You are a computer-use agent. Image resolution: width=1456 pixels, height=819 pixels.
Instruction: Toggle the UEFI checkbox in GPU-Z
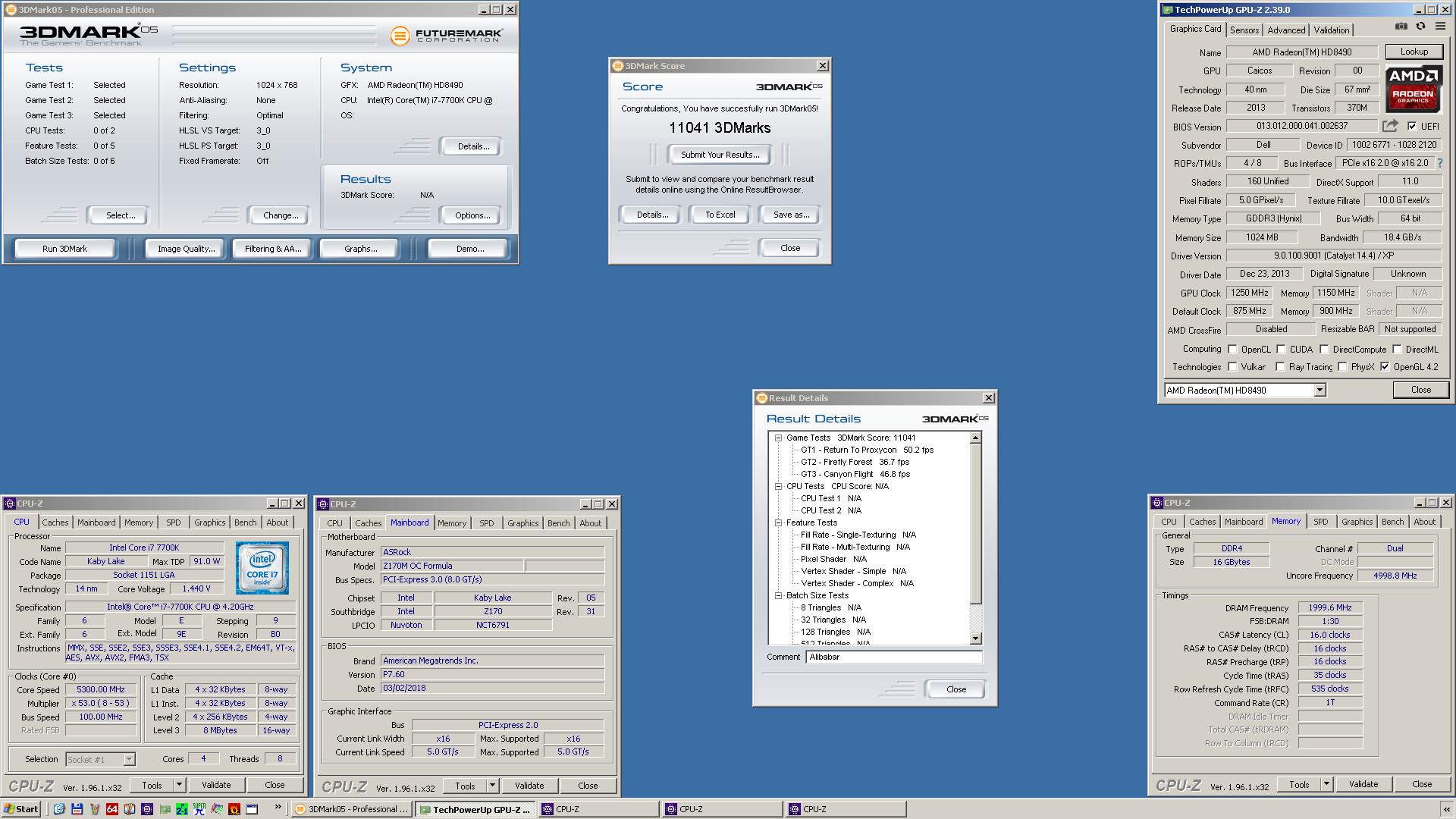[x=1412, y=126]
